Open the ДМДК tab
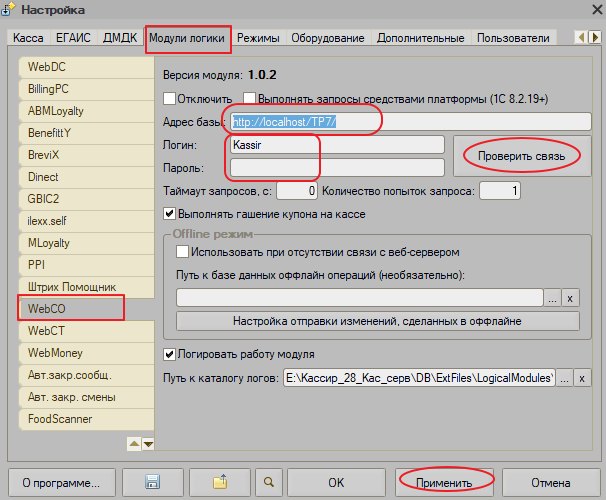Screen dimensions: 606x500 point(120,38)
